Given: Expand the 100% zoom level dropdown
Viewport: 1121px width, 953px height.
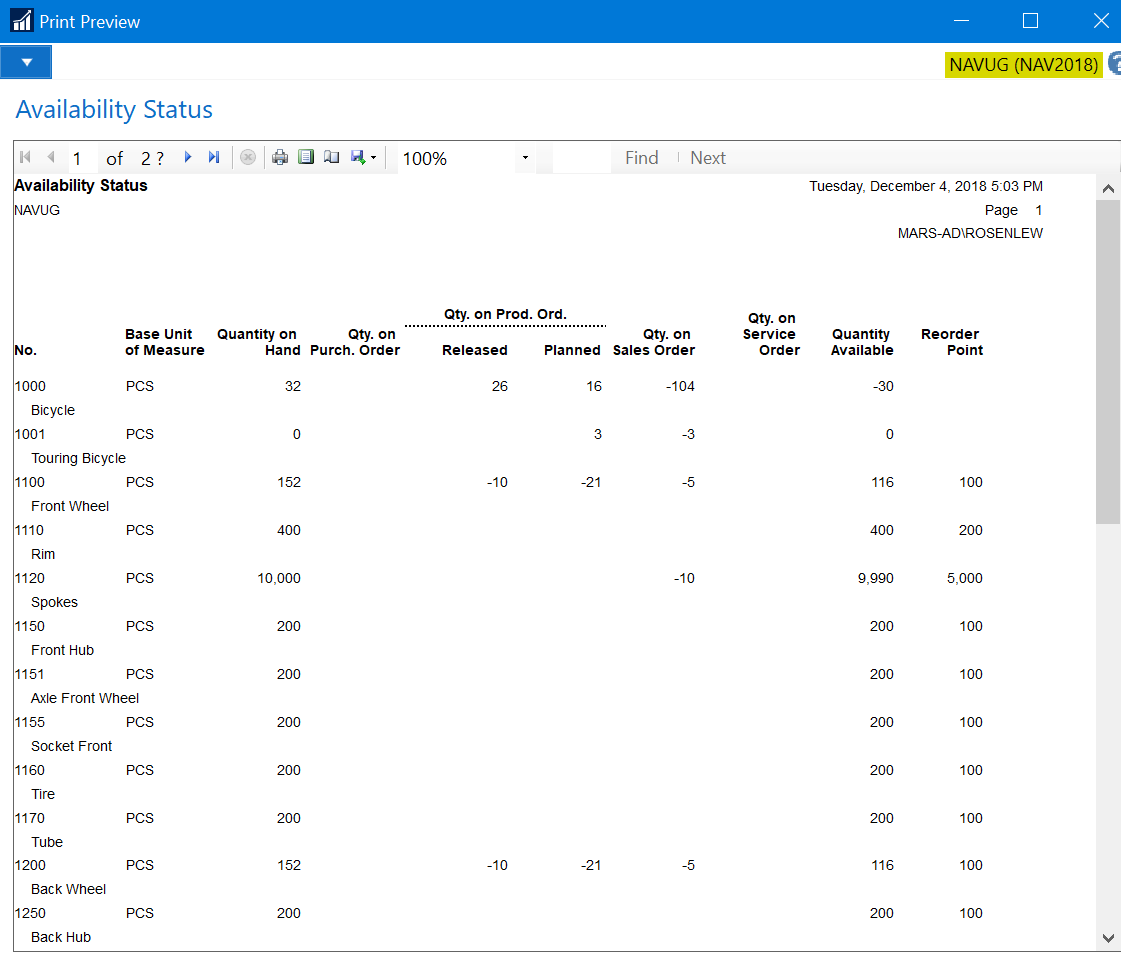Looking at the screenshot, I should [x=525, y=159].
